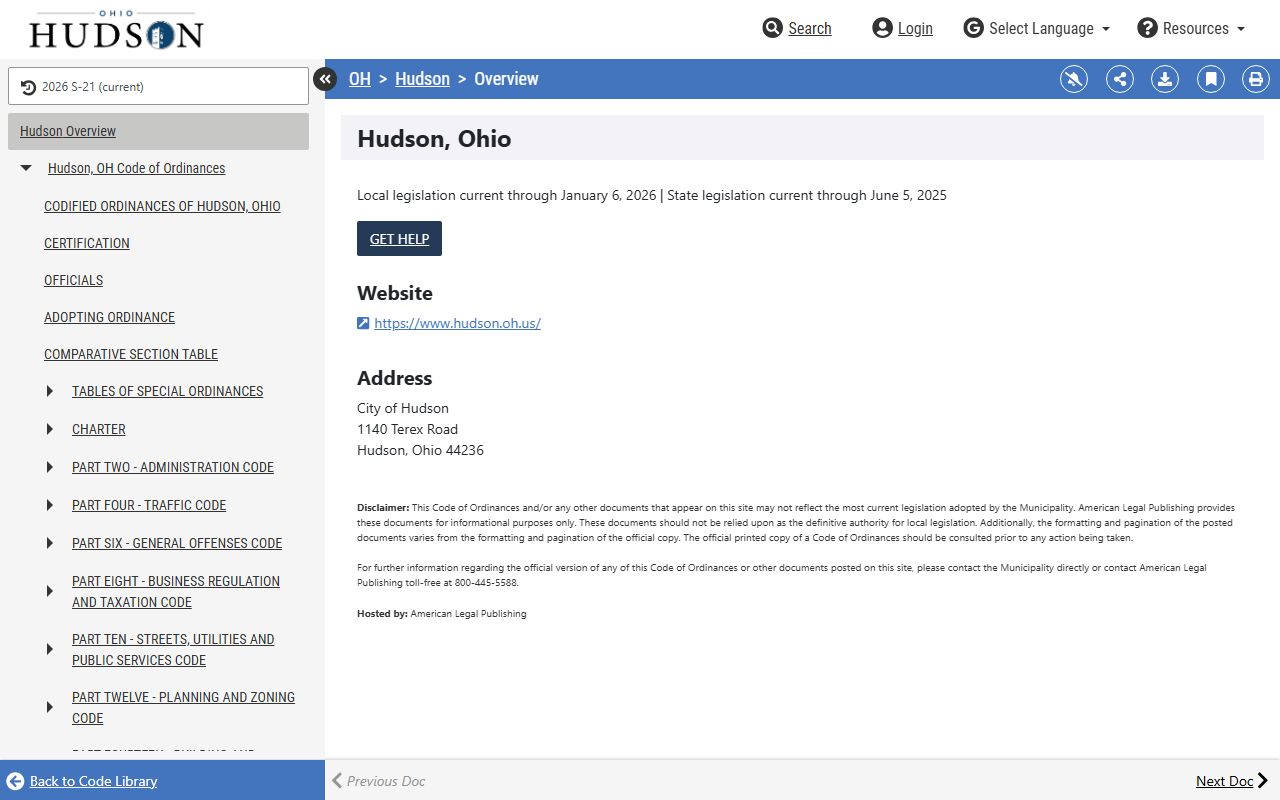1280x800 pixels.
Task: Select Hudson Overview in sidebar
Action: (x=158, y=131)
